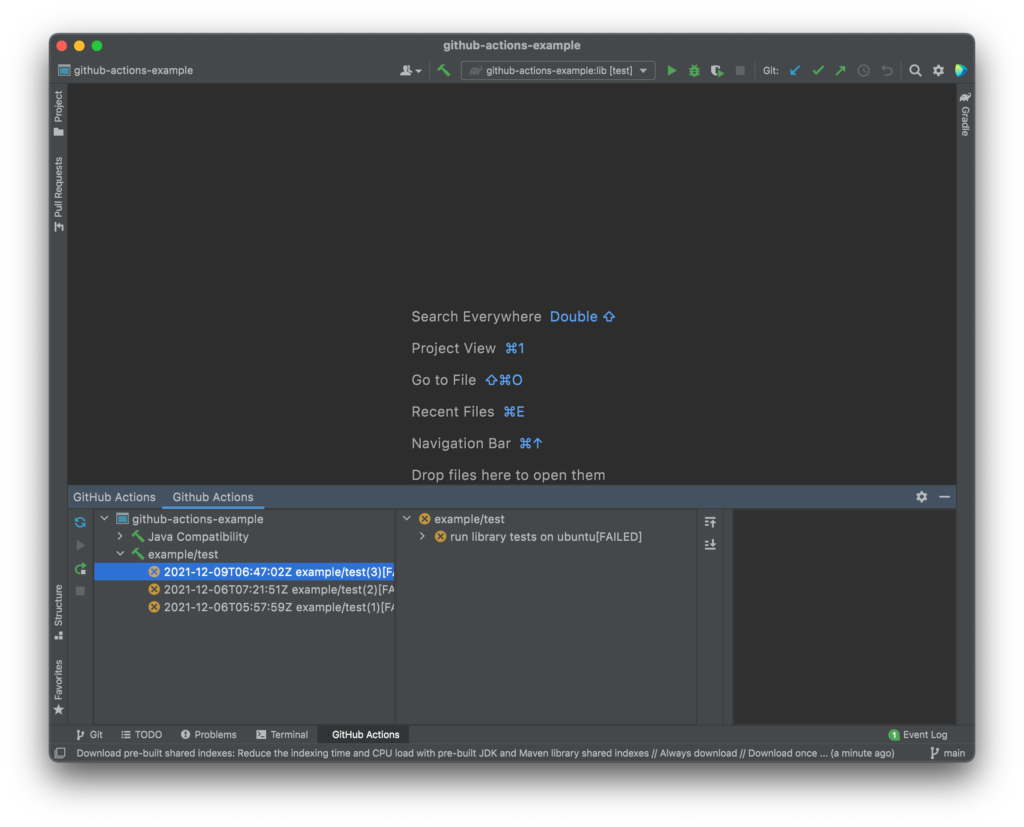Open the user account dropdown icon
Viewport: 1024px width, 827px height.
tap(410, 71)
